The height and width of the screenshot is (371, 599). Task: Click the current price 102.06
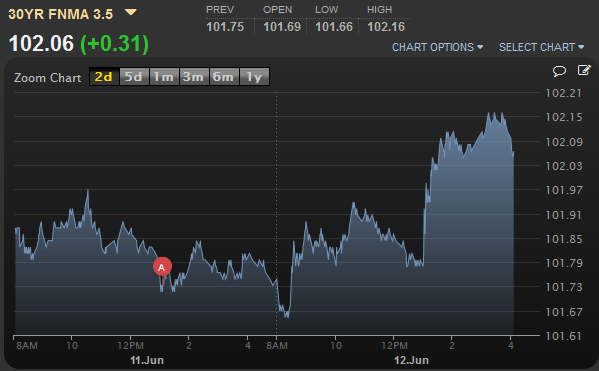tap(41, 43)
